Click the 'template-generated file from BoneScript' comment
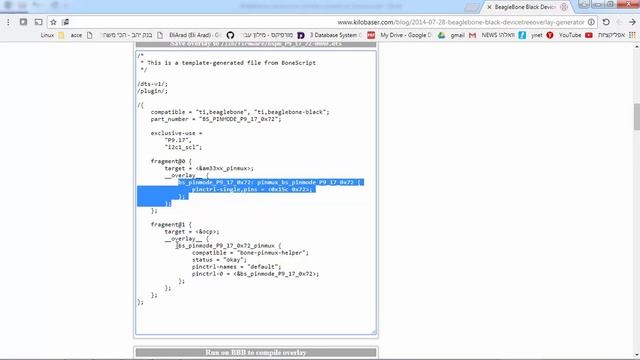The width and height of the screenshot is (640, 360). [x=249, y=62]
